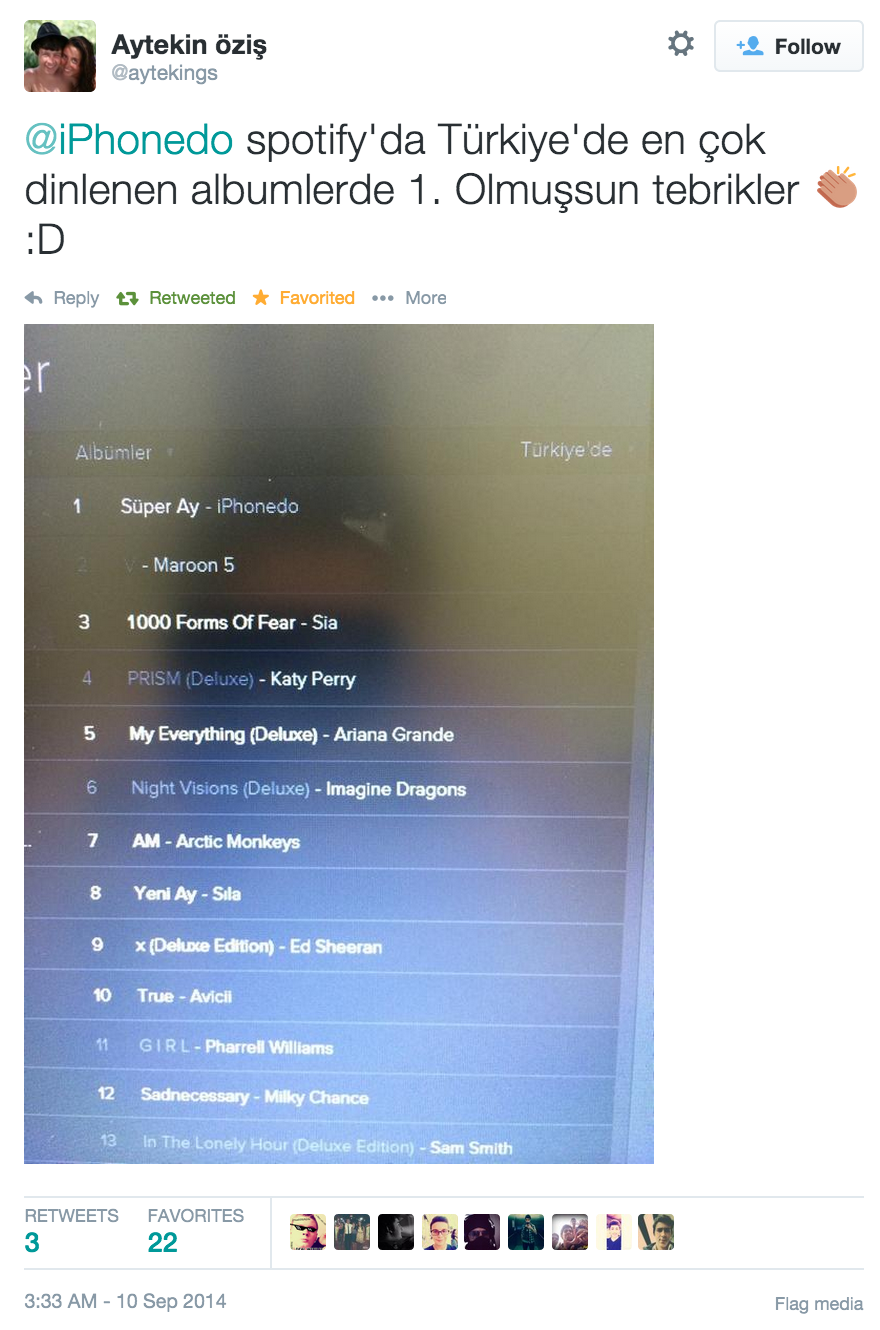Open the gear settings menu
Image resolution: width=880 pixels, height=1330 pixels.
[x=680, y=44]
